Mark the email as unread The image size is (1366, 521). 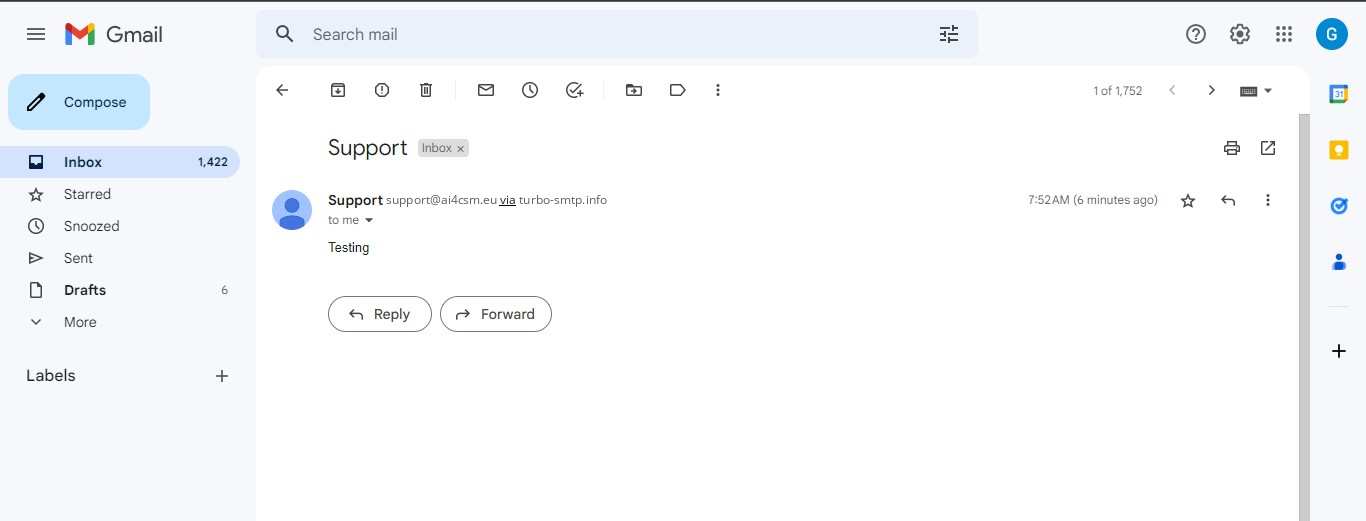pos(486,90)
